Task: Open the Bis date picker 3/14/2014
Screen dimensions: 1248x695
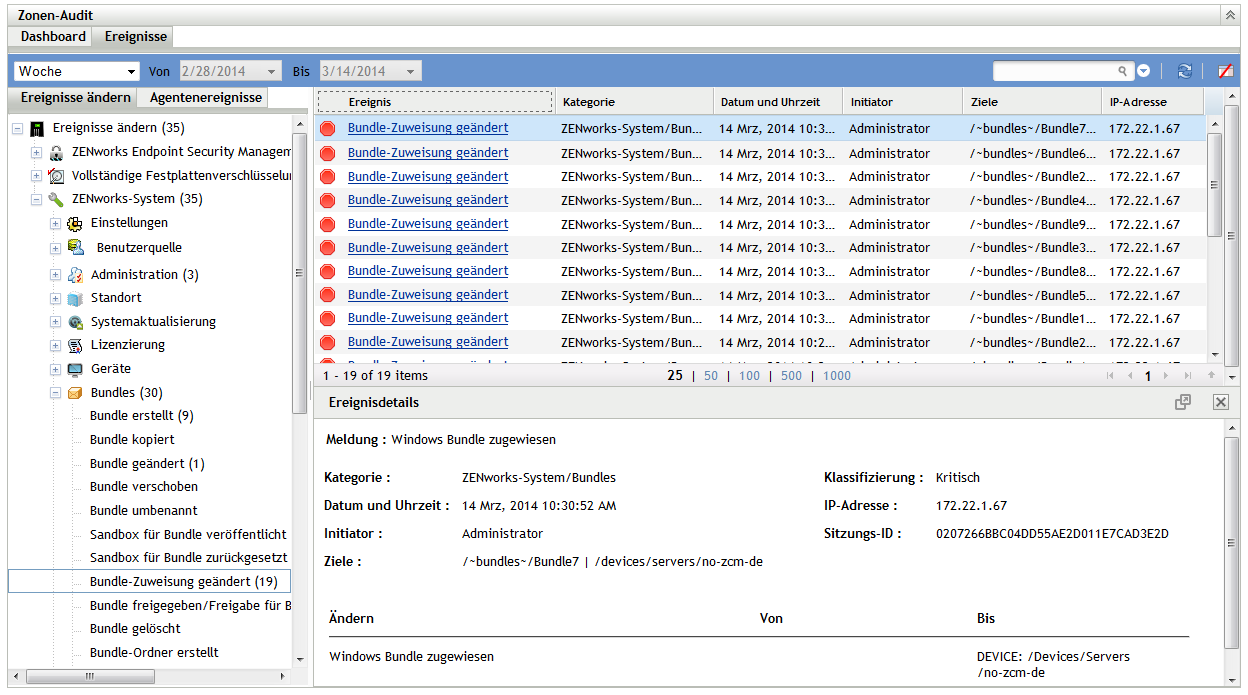Action: 370,71
